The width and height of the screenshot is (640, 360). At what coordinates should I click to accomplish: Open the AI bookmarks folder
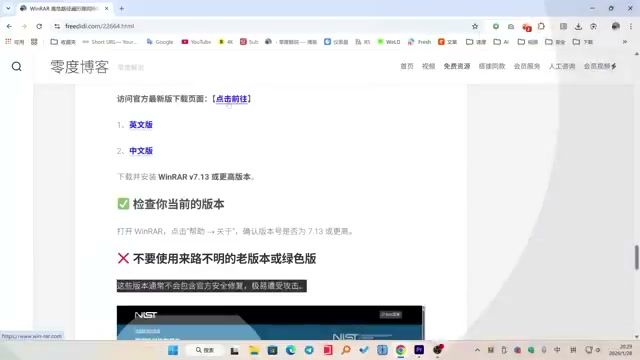click(x=502, y=42)
